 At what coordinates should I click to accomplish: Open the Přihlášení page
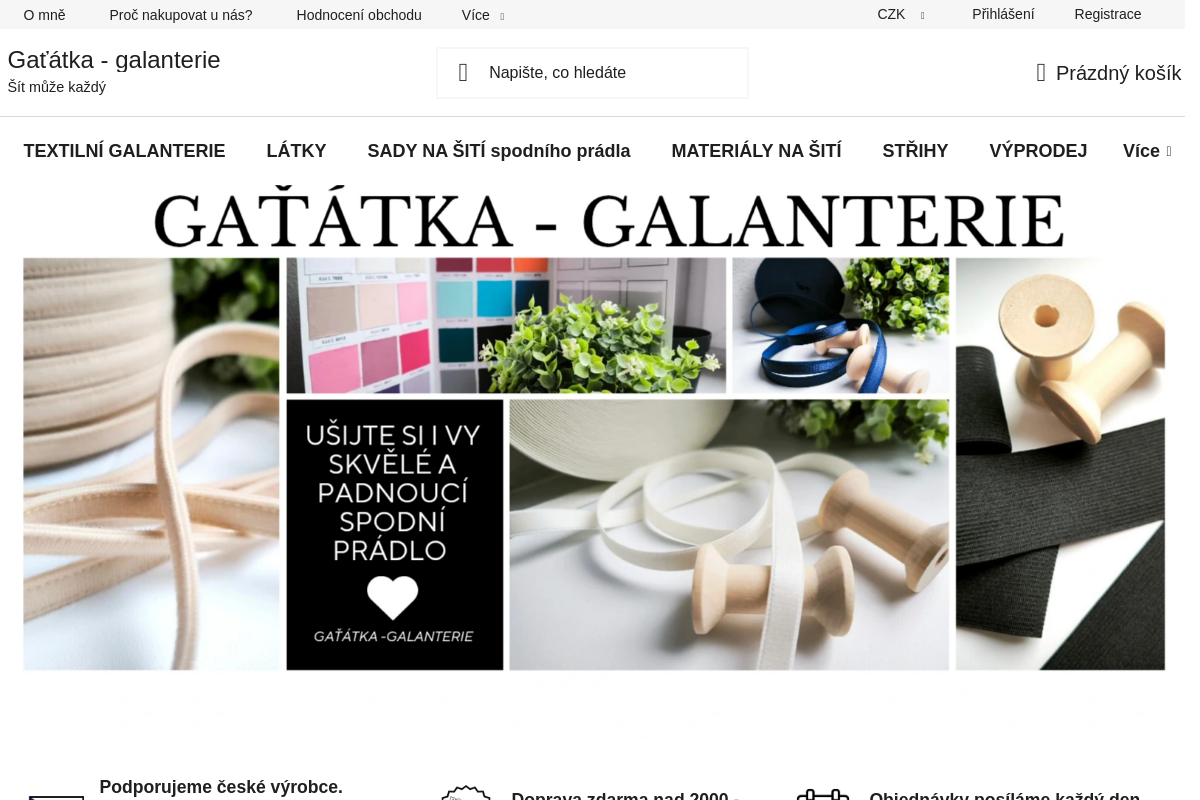click(x=1003, y=14)
